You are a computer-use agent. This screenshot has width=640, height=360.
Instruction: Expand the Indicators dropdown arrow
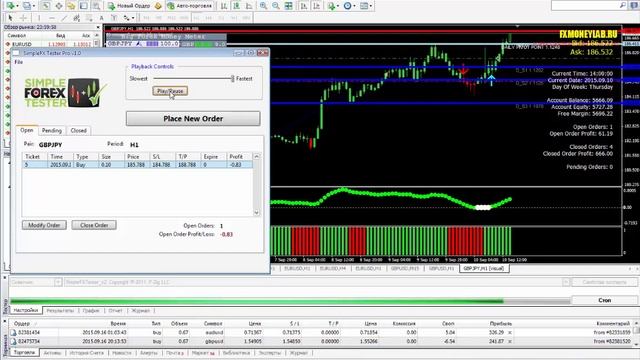point(338,6)
